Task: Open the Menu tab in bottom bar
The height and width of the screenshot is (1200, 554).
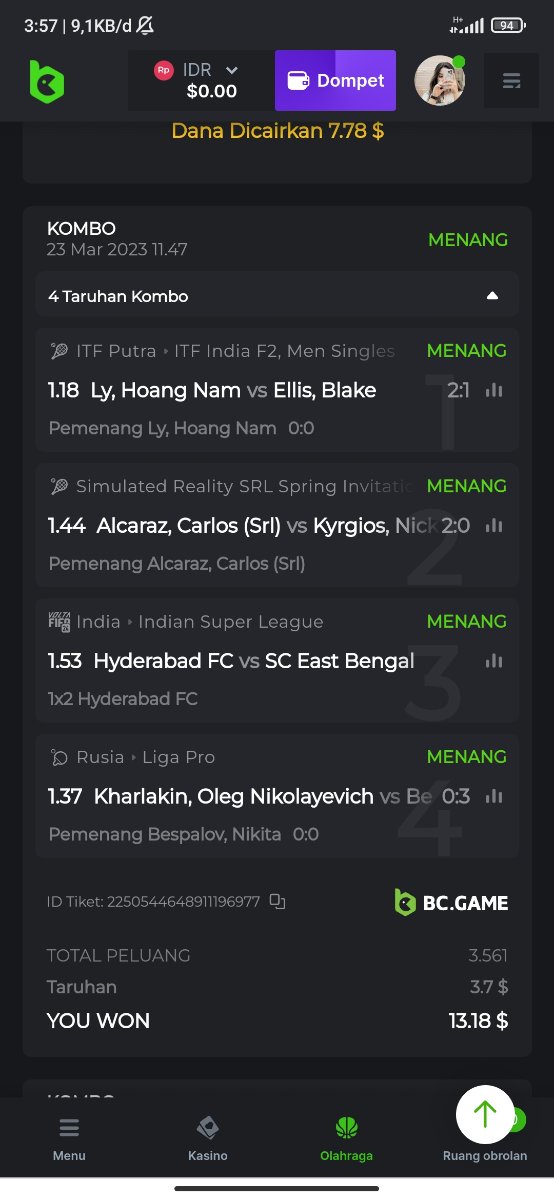Action: pyautogui.click(x=69, y=1138)
